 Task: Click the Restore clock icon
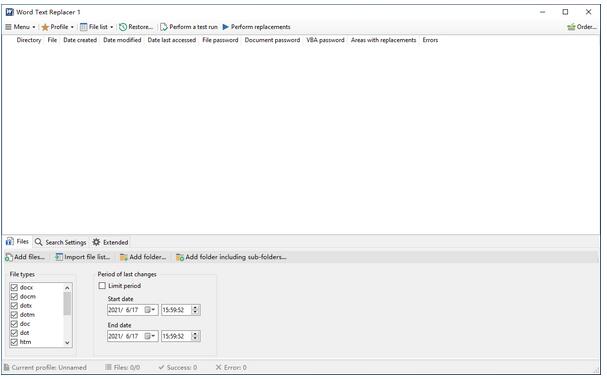point(123,27)
